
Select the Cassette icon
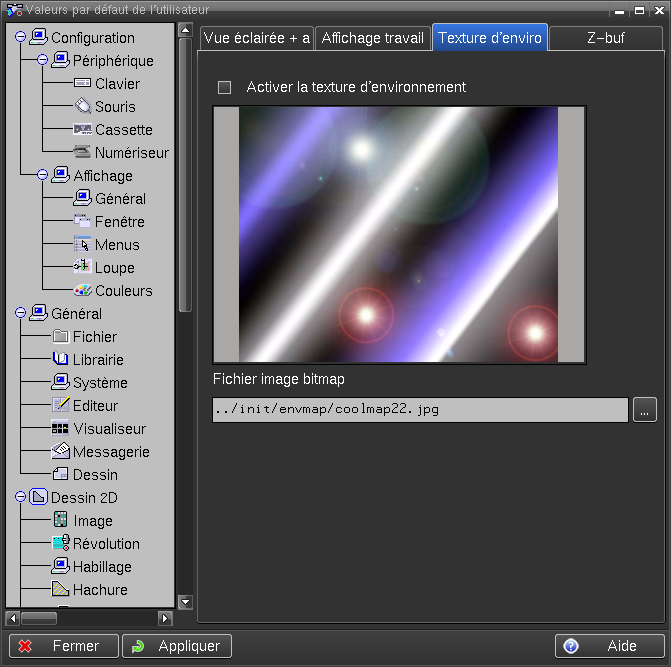tap(83, 129)
